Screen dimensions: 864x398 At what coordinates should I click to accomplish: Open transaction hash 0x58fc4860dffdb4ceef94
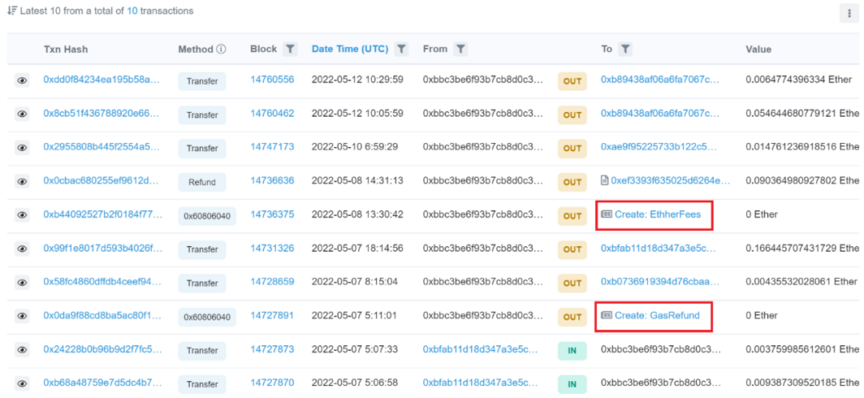point(102,282)
